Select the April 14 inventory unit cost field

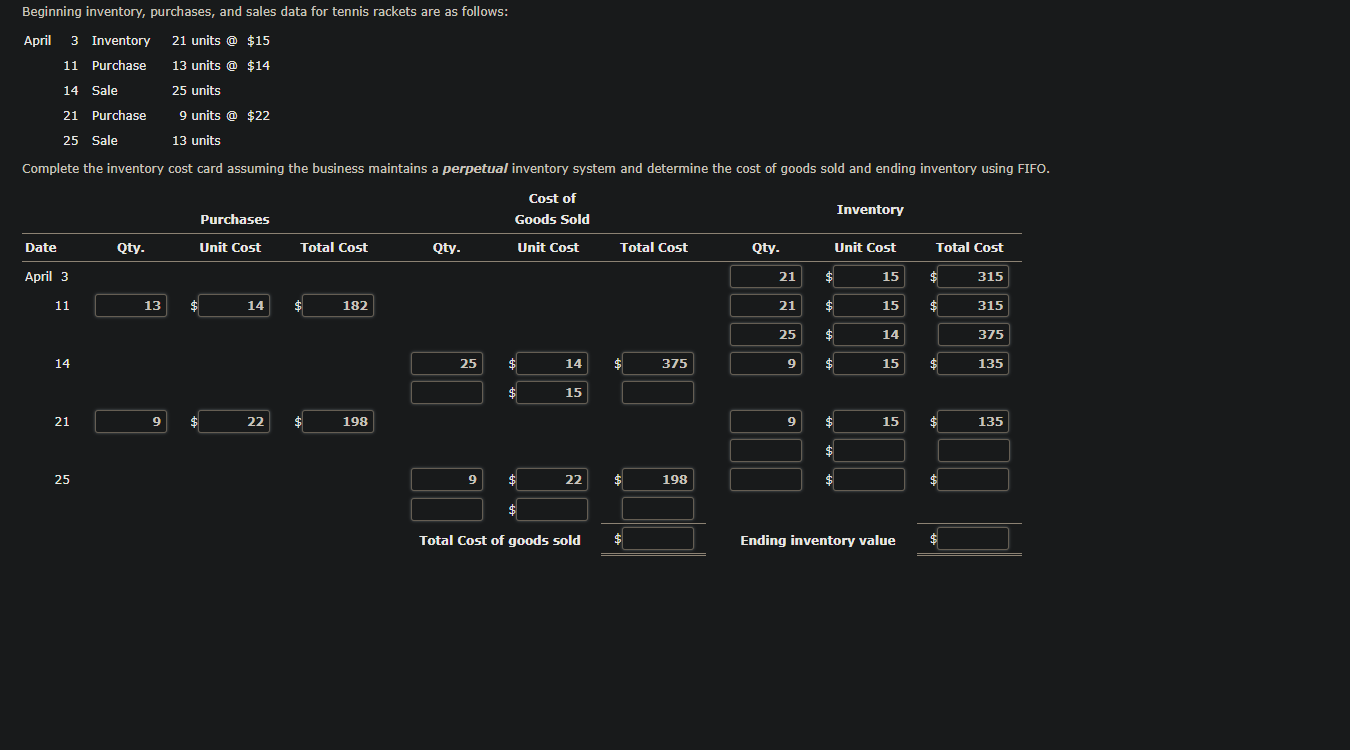coord(869,364)
